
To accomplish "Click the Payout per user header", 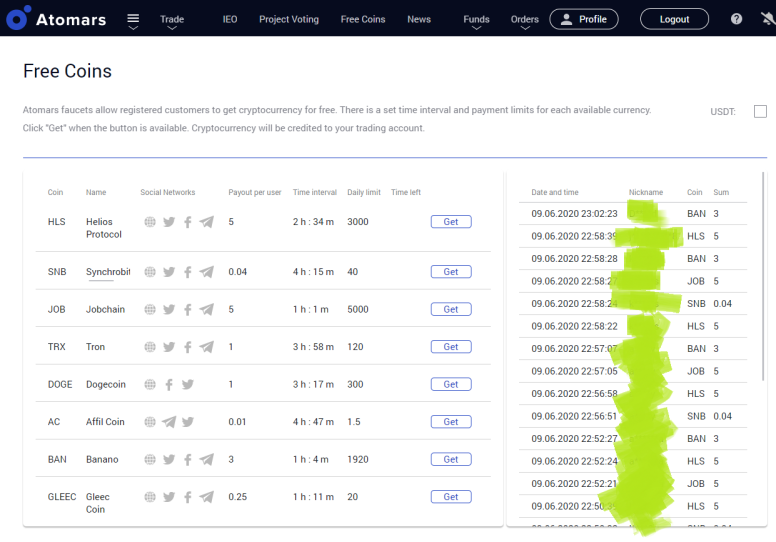I will 254,192.
